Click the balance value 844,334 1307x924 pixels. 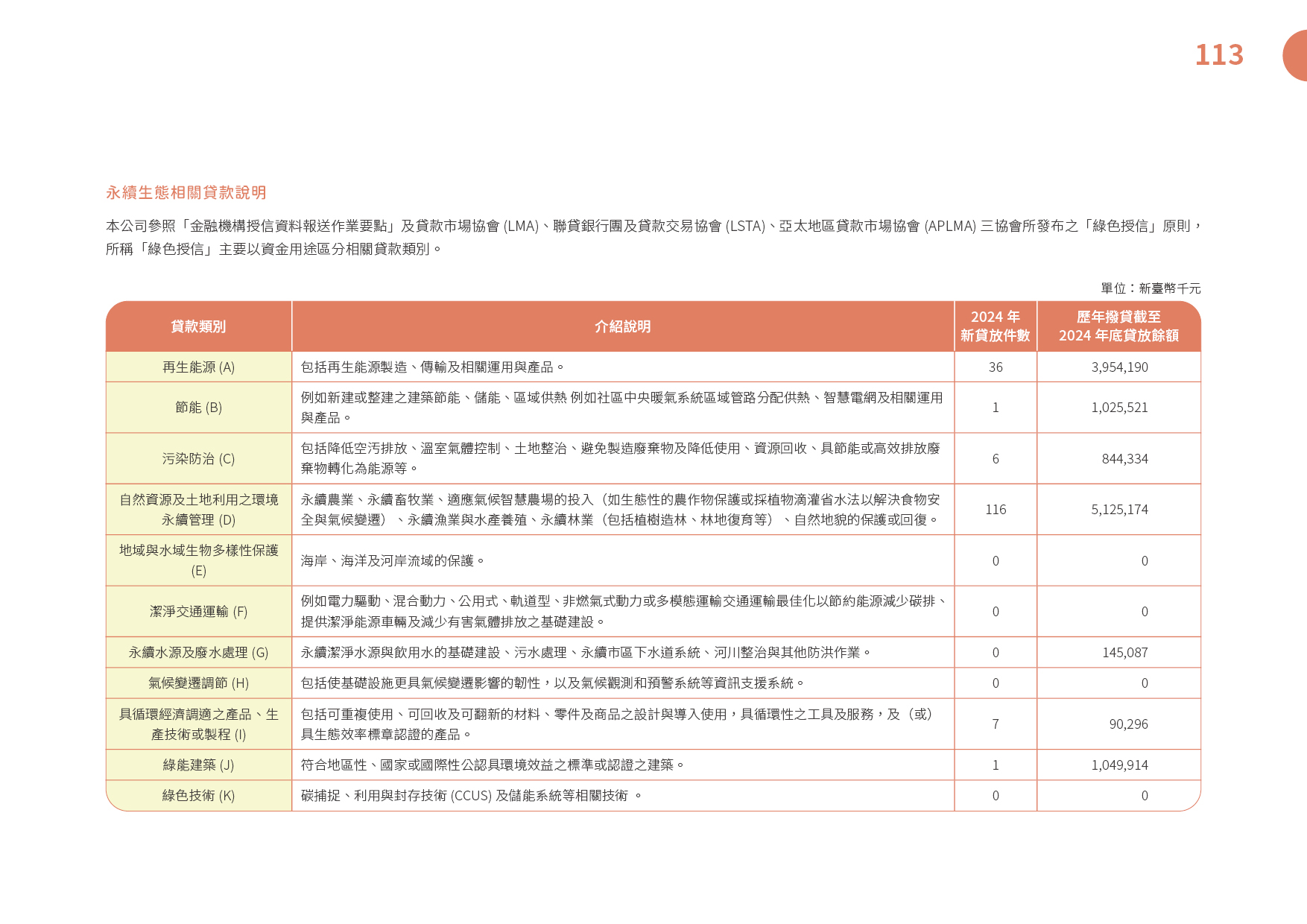[1125, 459]
